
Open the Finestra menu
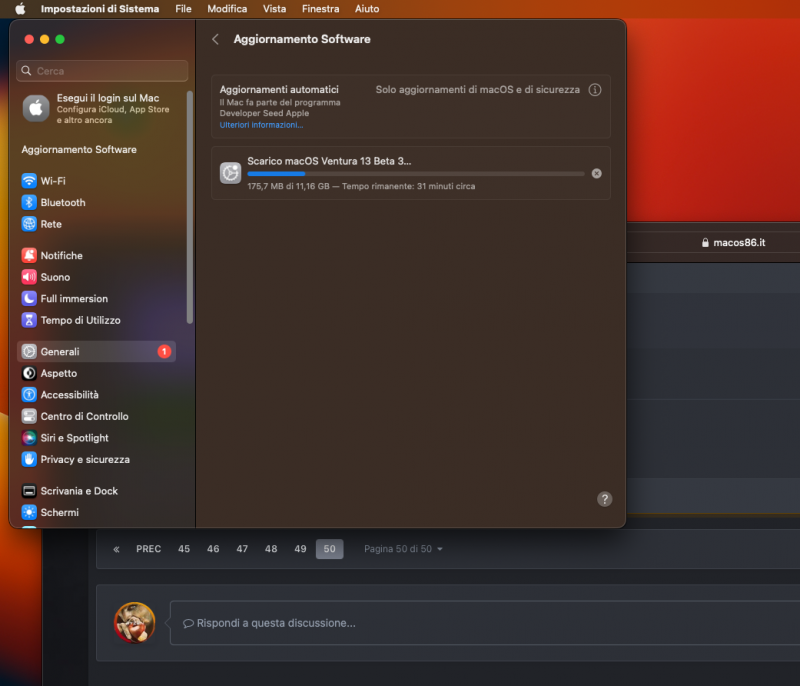pos(320,9)
